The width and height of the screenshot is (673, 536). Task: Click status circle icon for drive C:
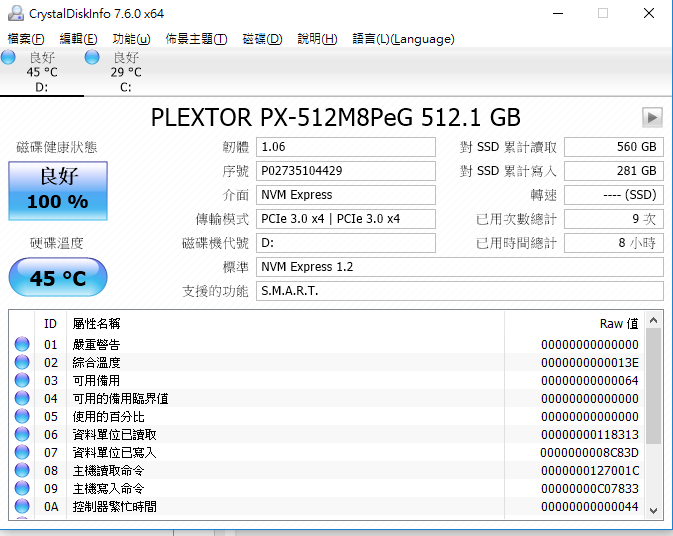coord(92,57)
